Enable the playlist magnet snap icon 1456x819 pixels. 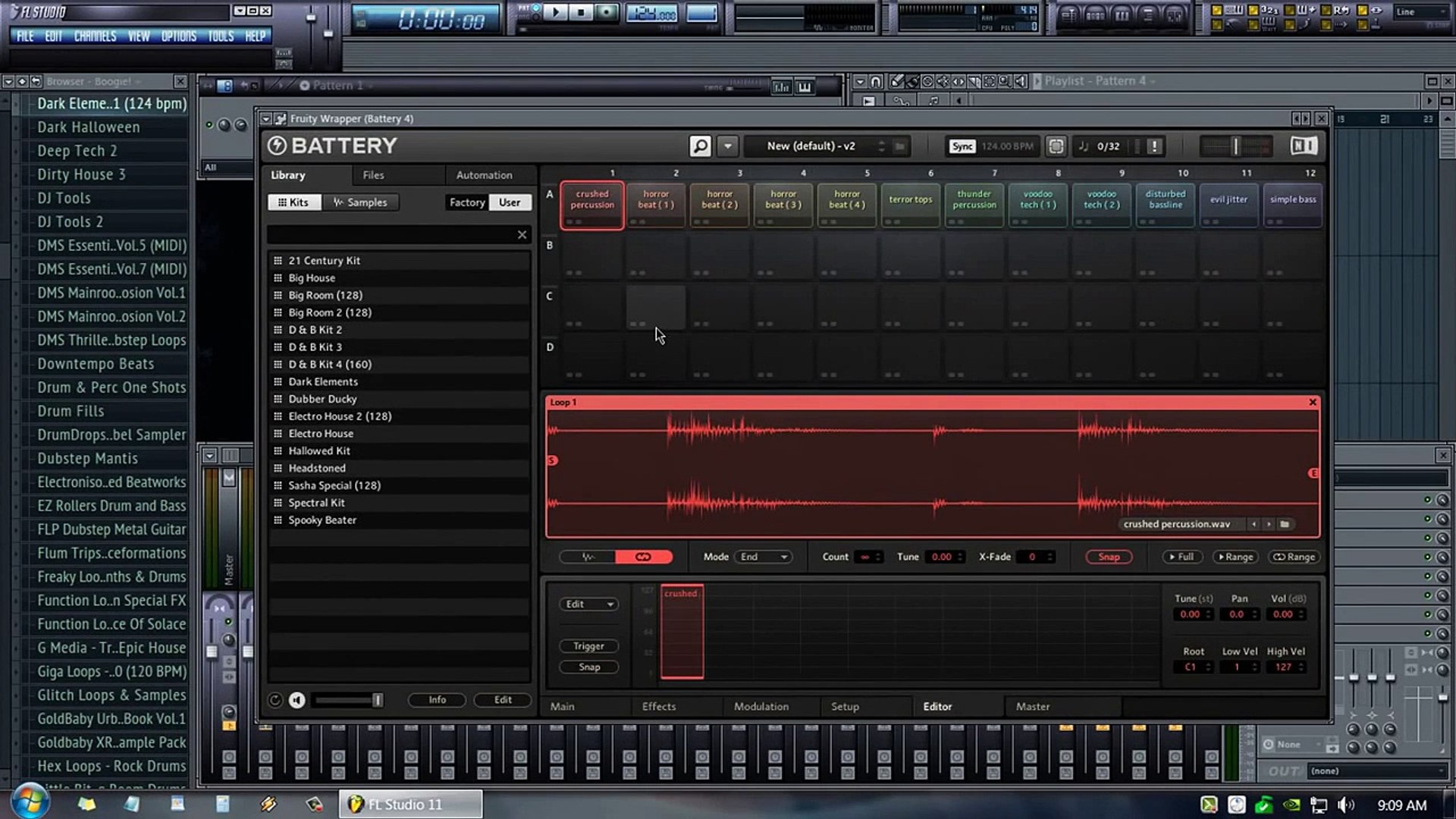coord(876,81)
